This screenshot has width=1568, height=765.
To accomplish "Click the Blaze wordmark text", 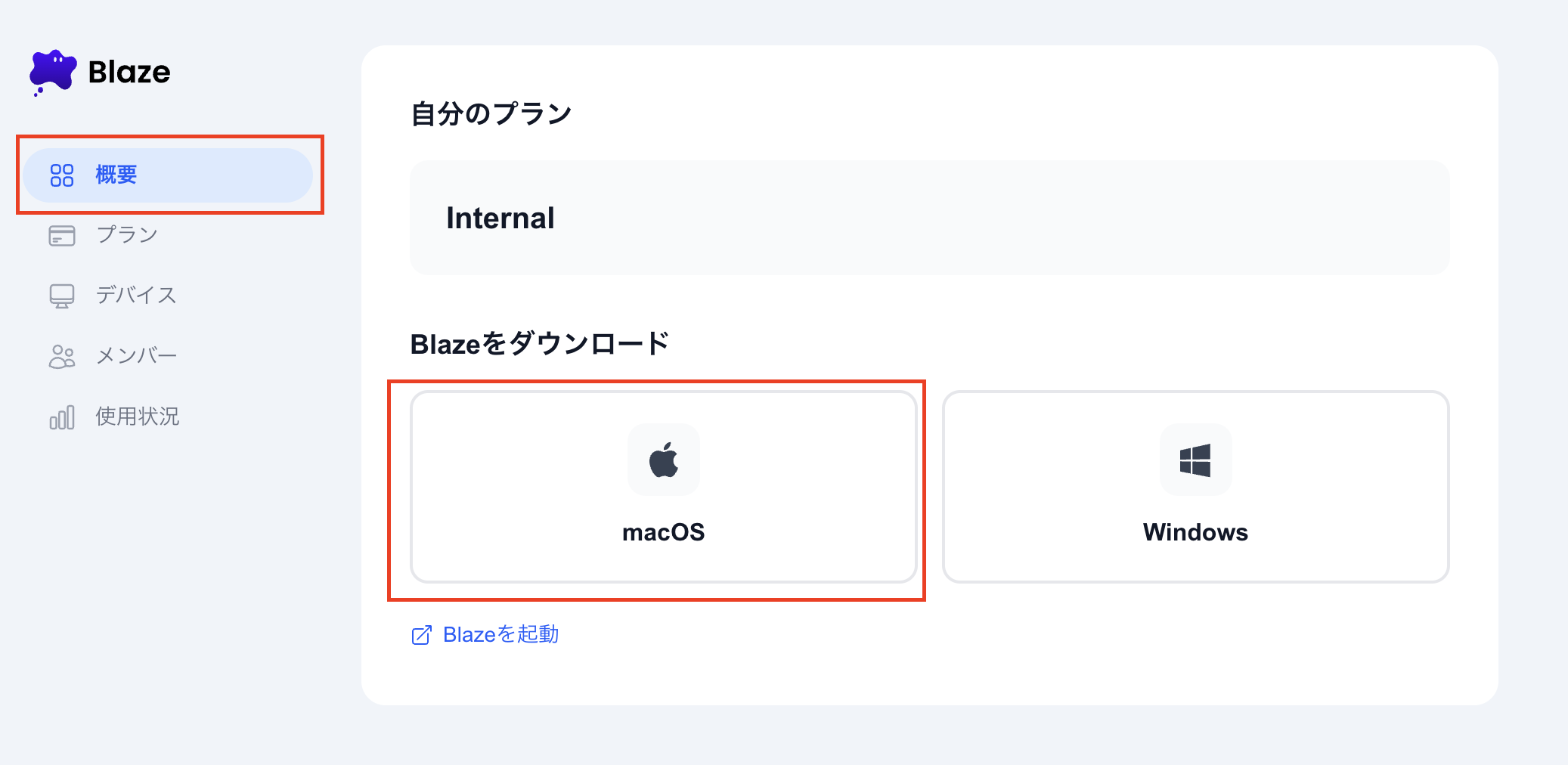I will (x=129, y=73).
